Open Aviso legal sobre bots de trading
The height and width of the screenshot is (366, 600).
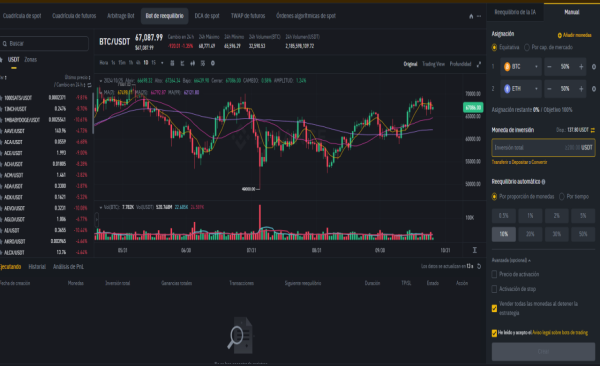click(x=560, y=333)
